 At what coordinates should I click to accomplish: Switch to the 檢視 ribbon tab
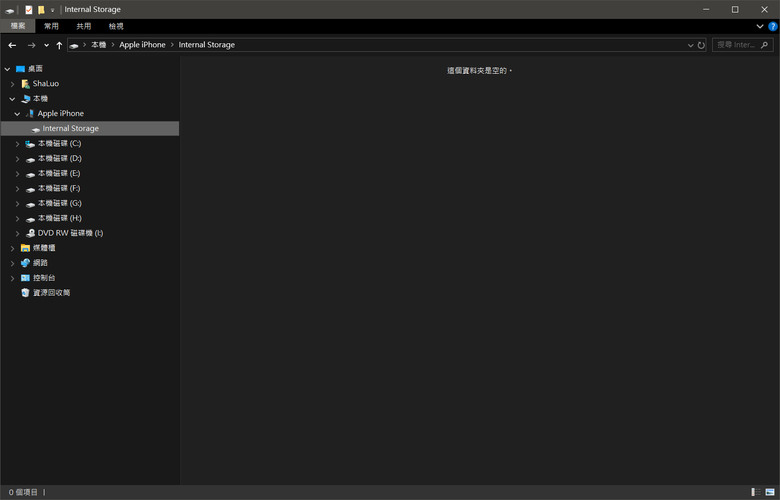pyautogui.click(x=116, y=26)
